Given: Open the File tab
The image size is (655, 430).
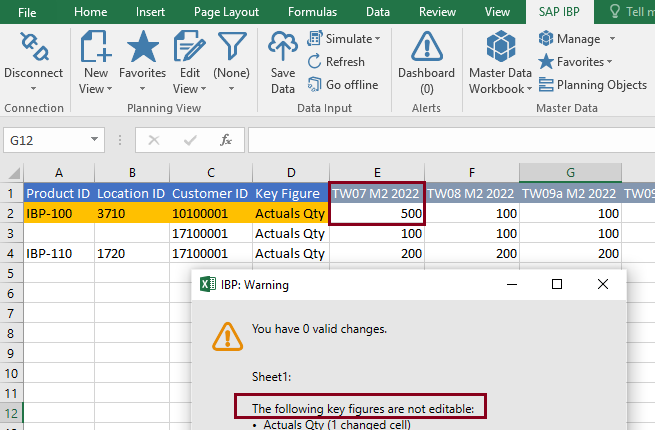Looking at the screenshot, I should [x=27, y=12].
